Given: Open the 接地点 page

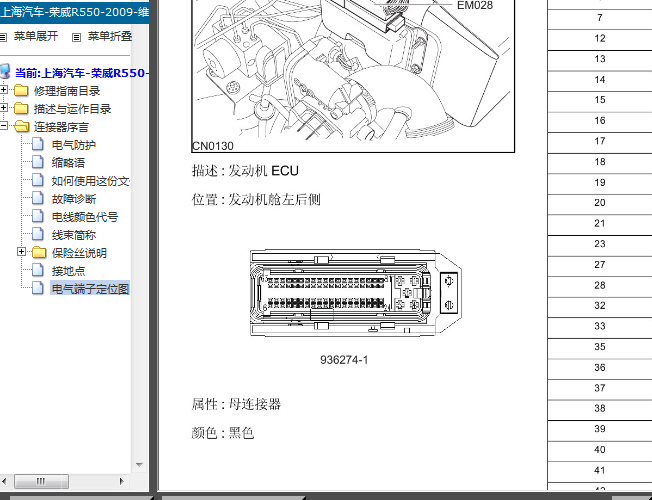Looking at the screenshot, I should pyautogui.click(x=68, y=271).
